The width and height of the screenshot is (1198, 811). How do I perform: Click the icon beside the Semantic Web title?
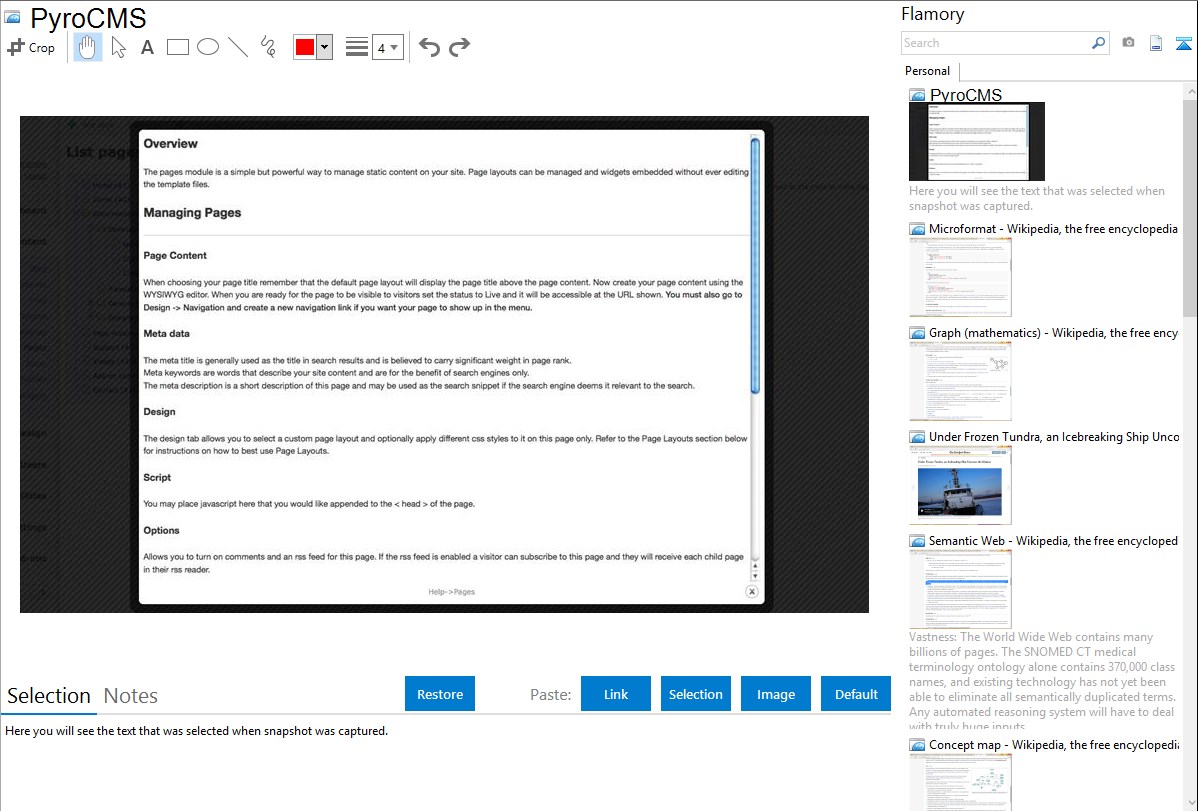coord(918,540)
